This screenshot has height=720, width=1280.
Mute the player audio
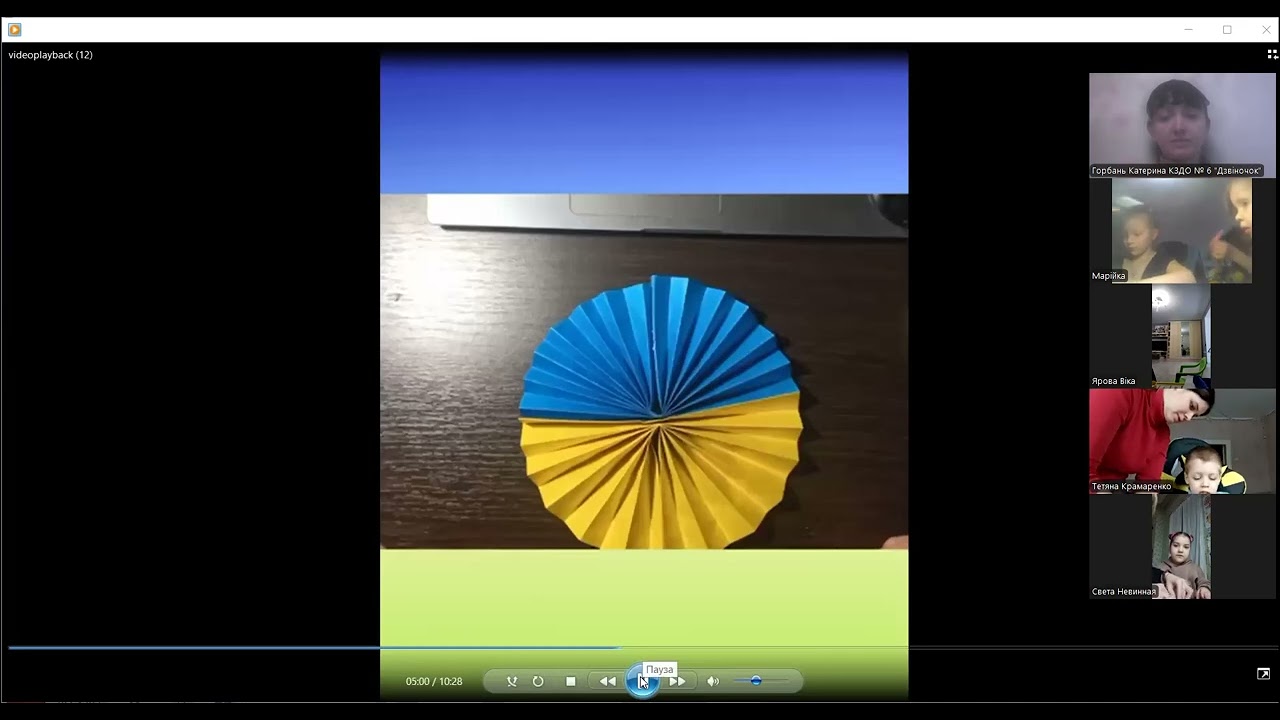click(713, 681)
